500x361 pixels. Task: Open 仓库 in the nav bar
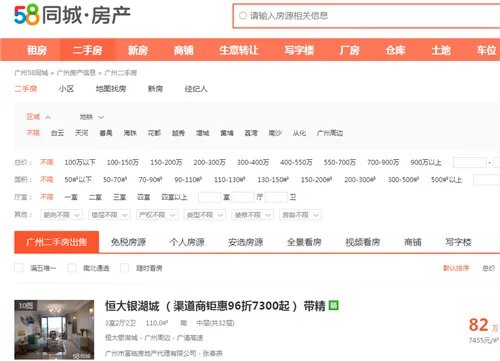[x=395, y=50]
